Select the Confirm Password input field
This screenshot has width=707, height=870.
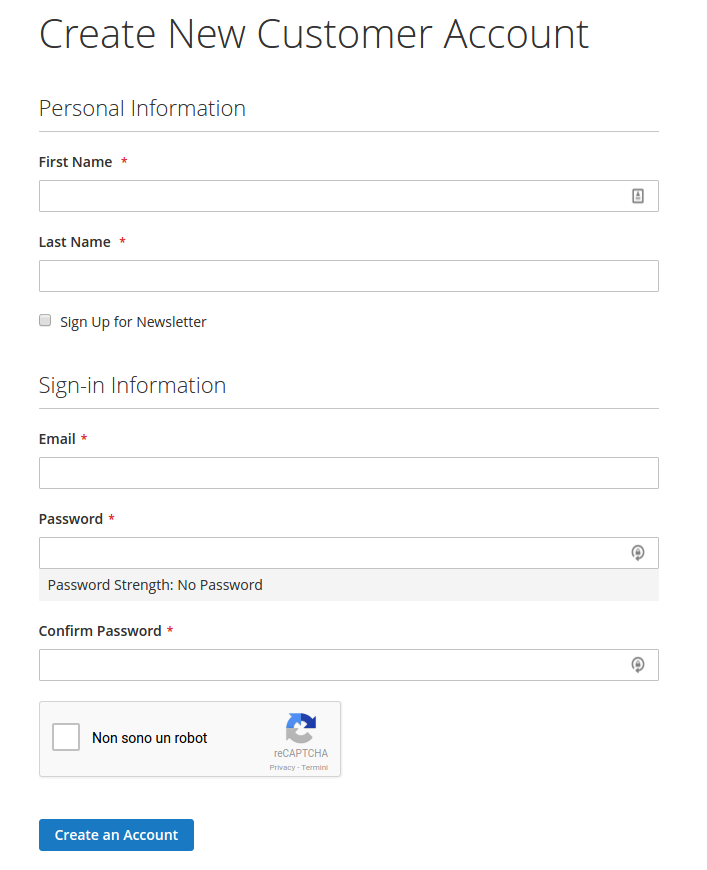tap(330, 665)
